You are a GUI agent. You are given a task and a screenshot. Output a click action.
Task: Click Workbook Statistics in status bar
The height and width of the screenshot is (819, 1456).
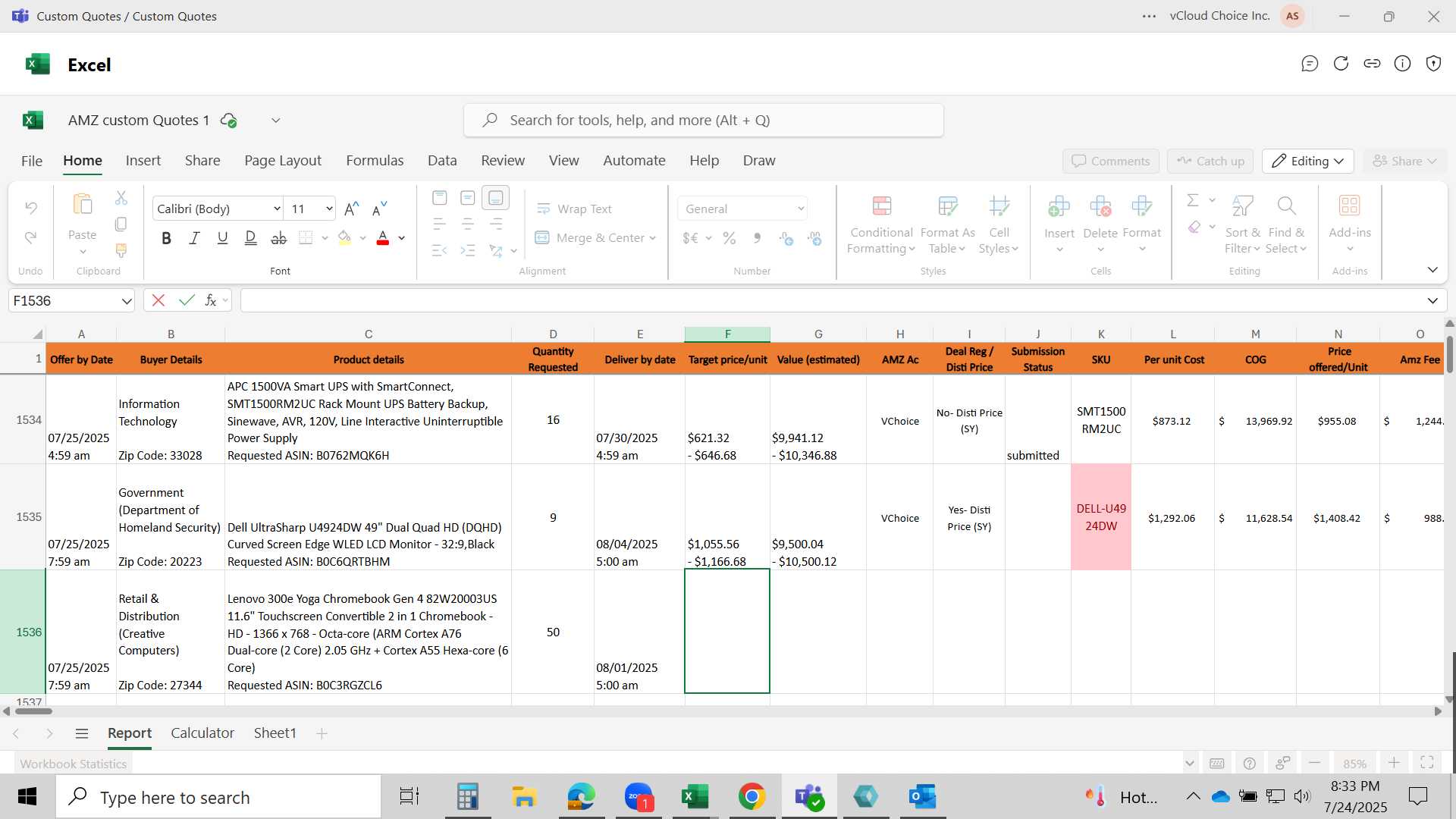[74, 764]
